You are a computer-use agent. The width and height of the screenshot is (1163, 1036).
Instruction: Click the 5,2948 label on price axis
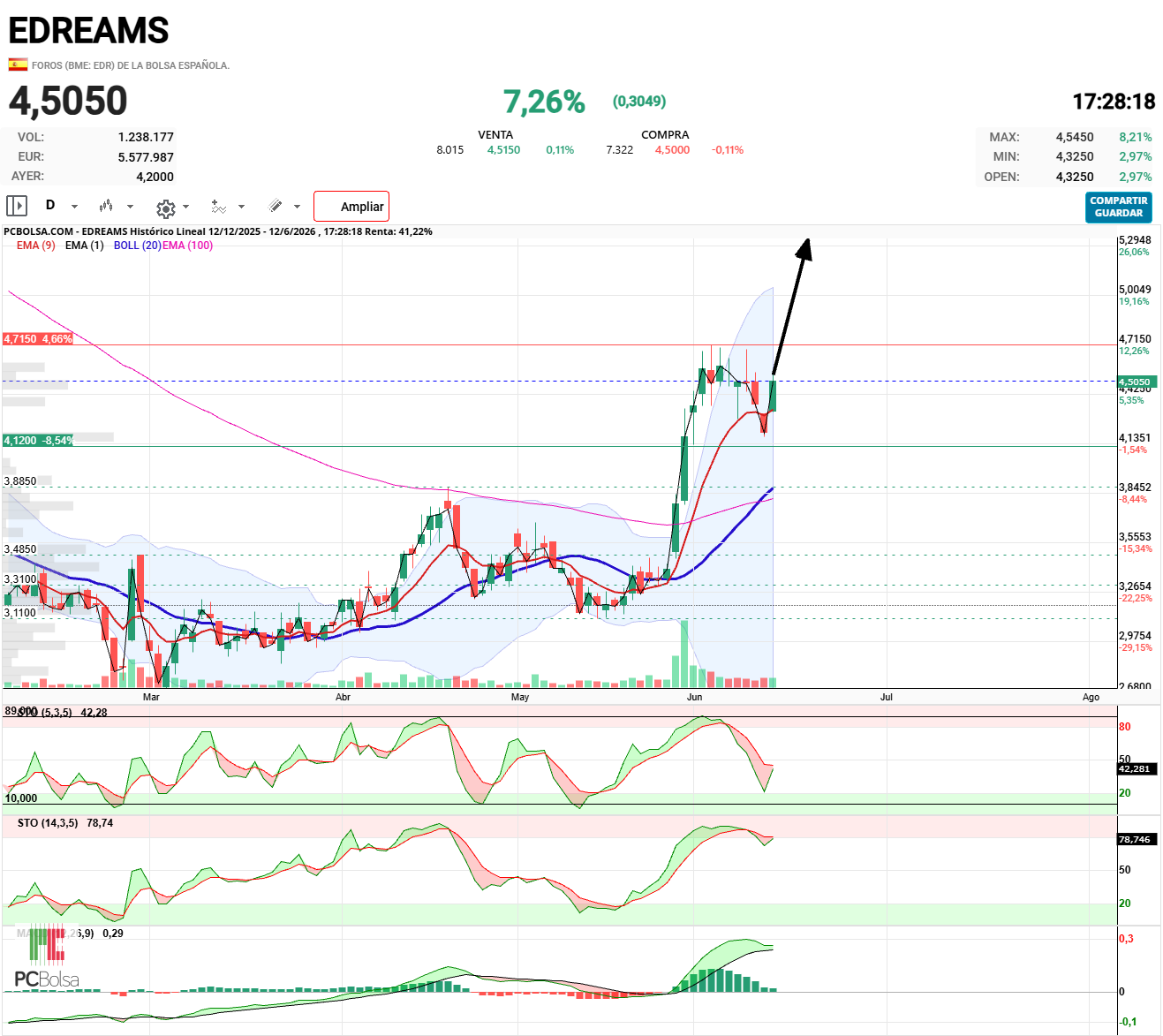point(1135,240)
